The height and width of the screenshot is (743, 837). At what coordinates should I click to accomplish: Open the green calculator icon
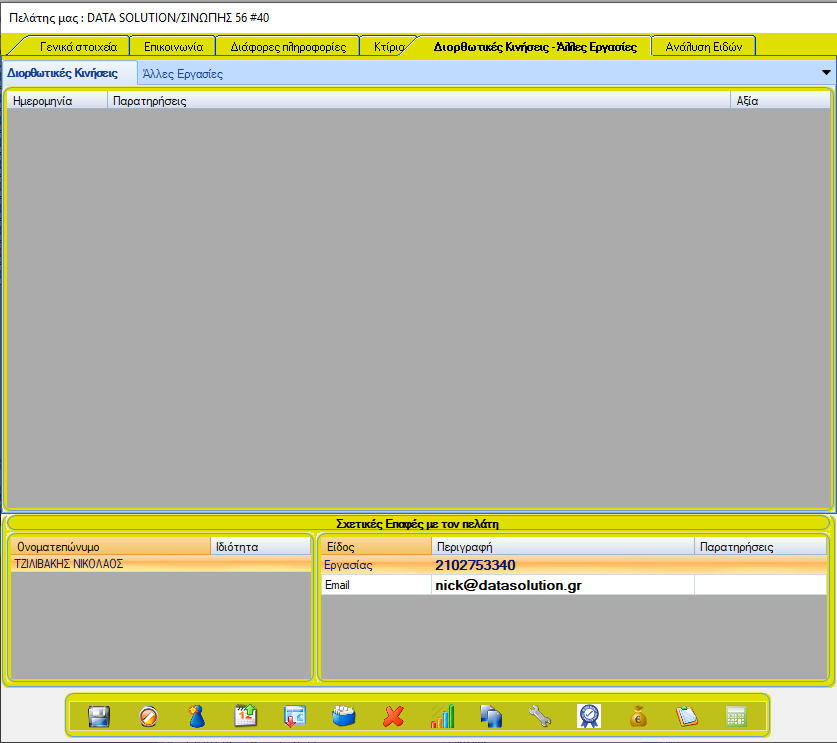point(736,716)
